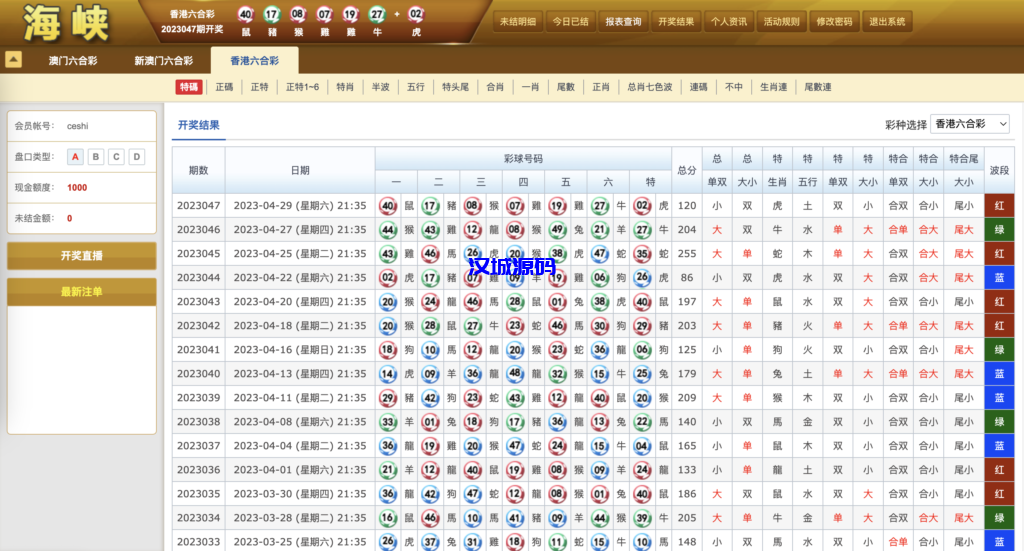Click first ball 18 in row 2023041
Viewport: 1024px width, 551px height.
tap(388, 350)
